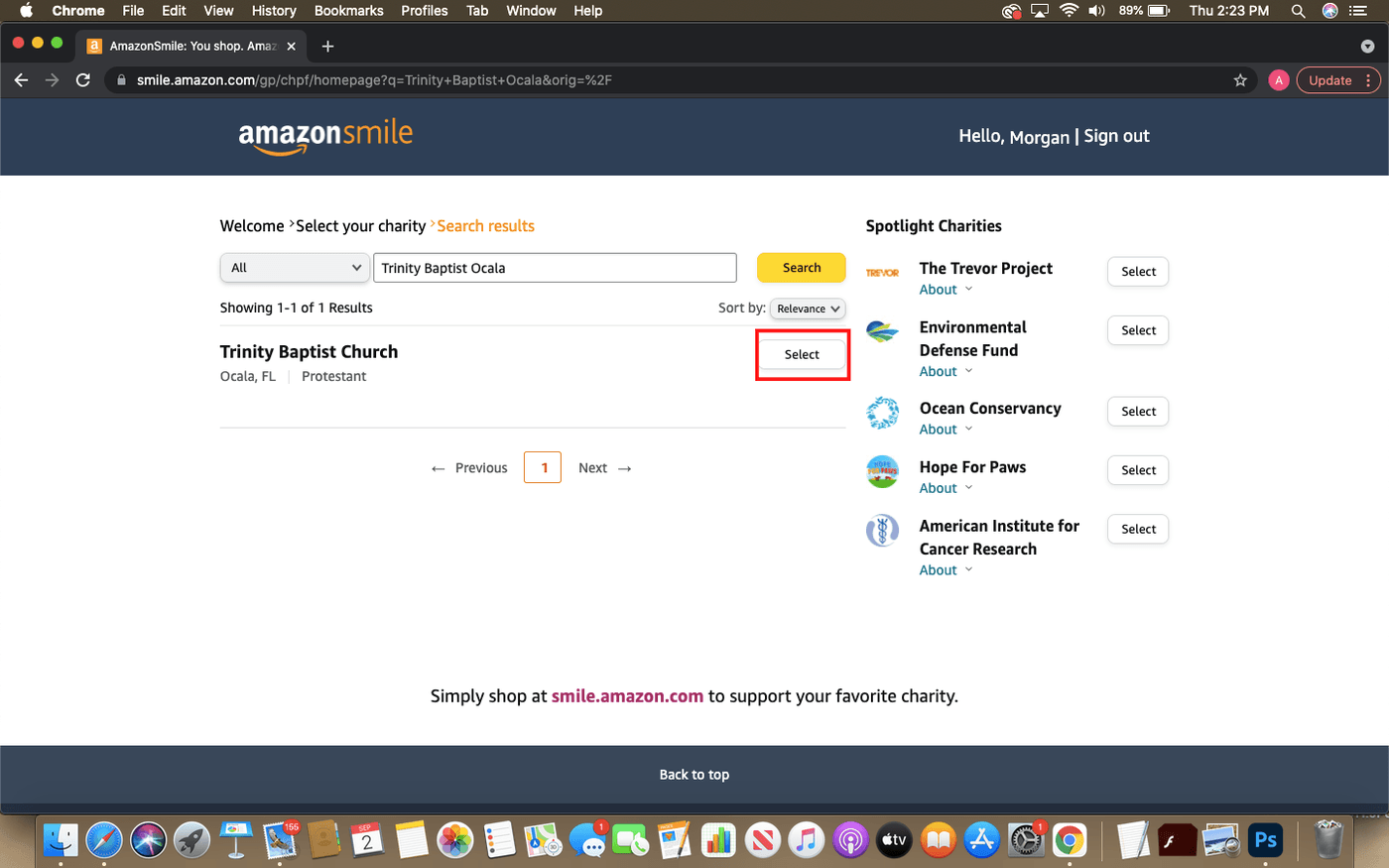
Task: Expand About for Ocean Conservancy
Action: tap(946, 430)
